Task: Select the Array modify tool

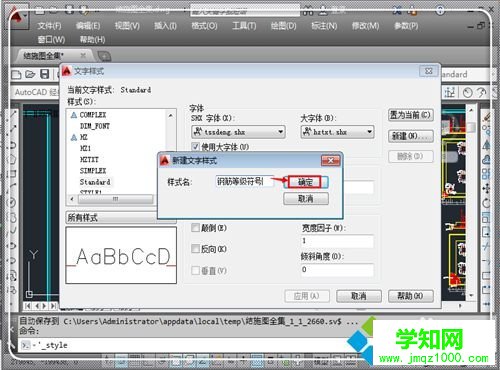Action: point(486,174)
